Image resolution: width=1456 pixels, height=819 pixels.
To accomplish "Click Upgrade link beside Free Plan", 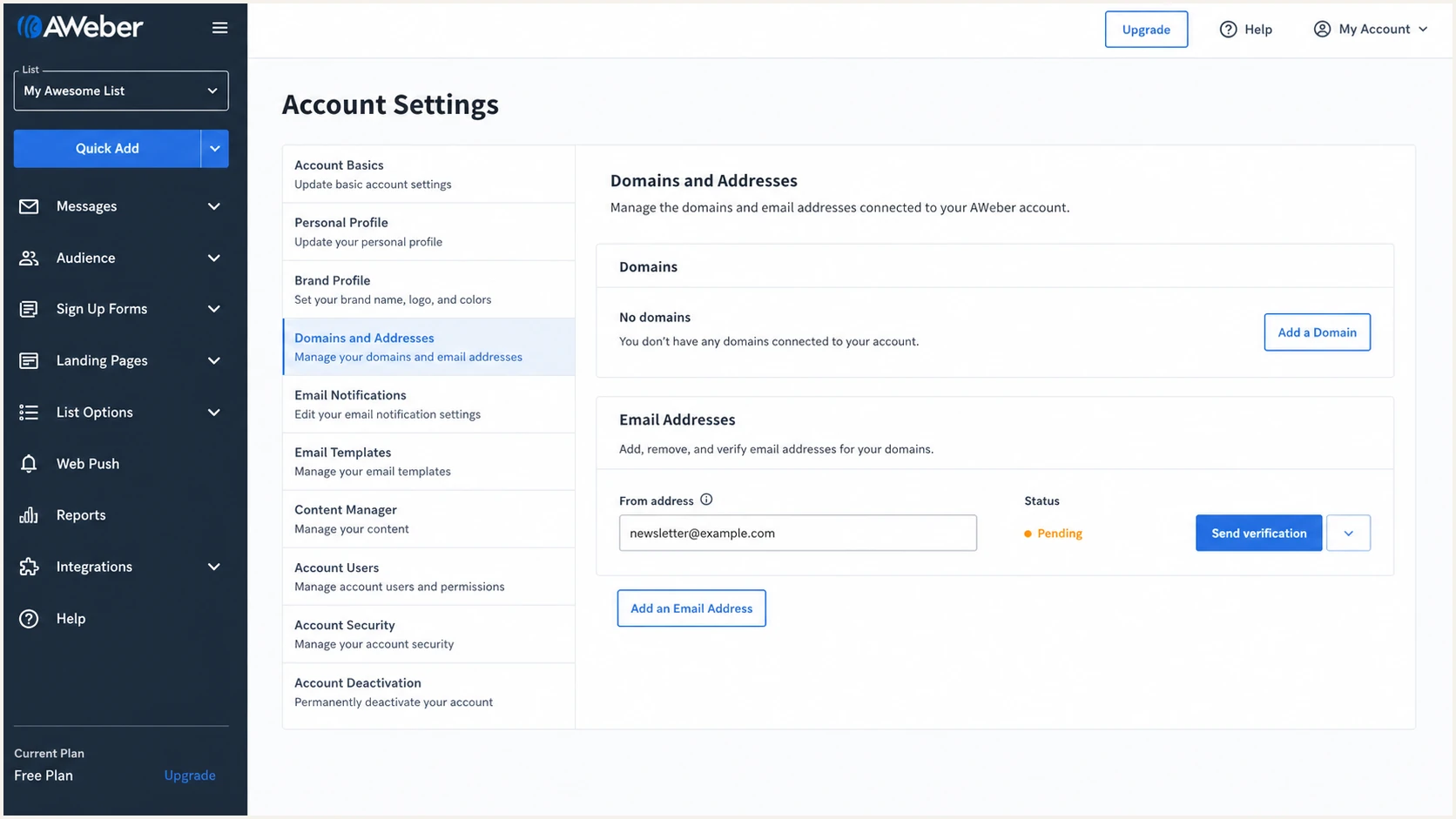I will coord(190,775).
